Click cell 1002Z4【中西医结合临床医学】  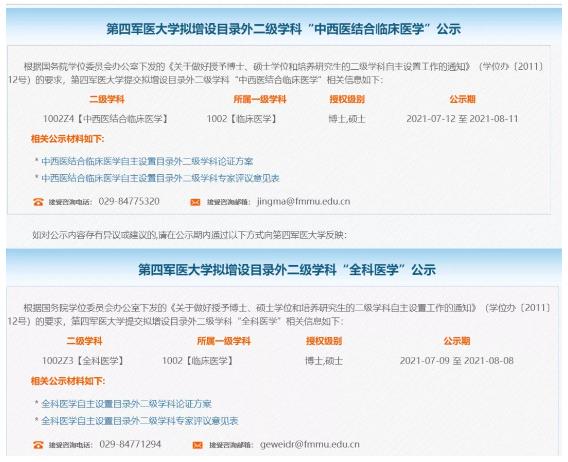106,118
